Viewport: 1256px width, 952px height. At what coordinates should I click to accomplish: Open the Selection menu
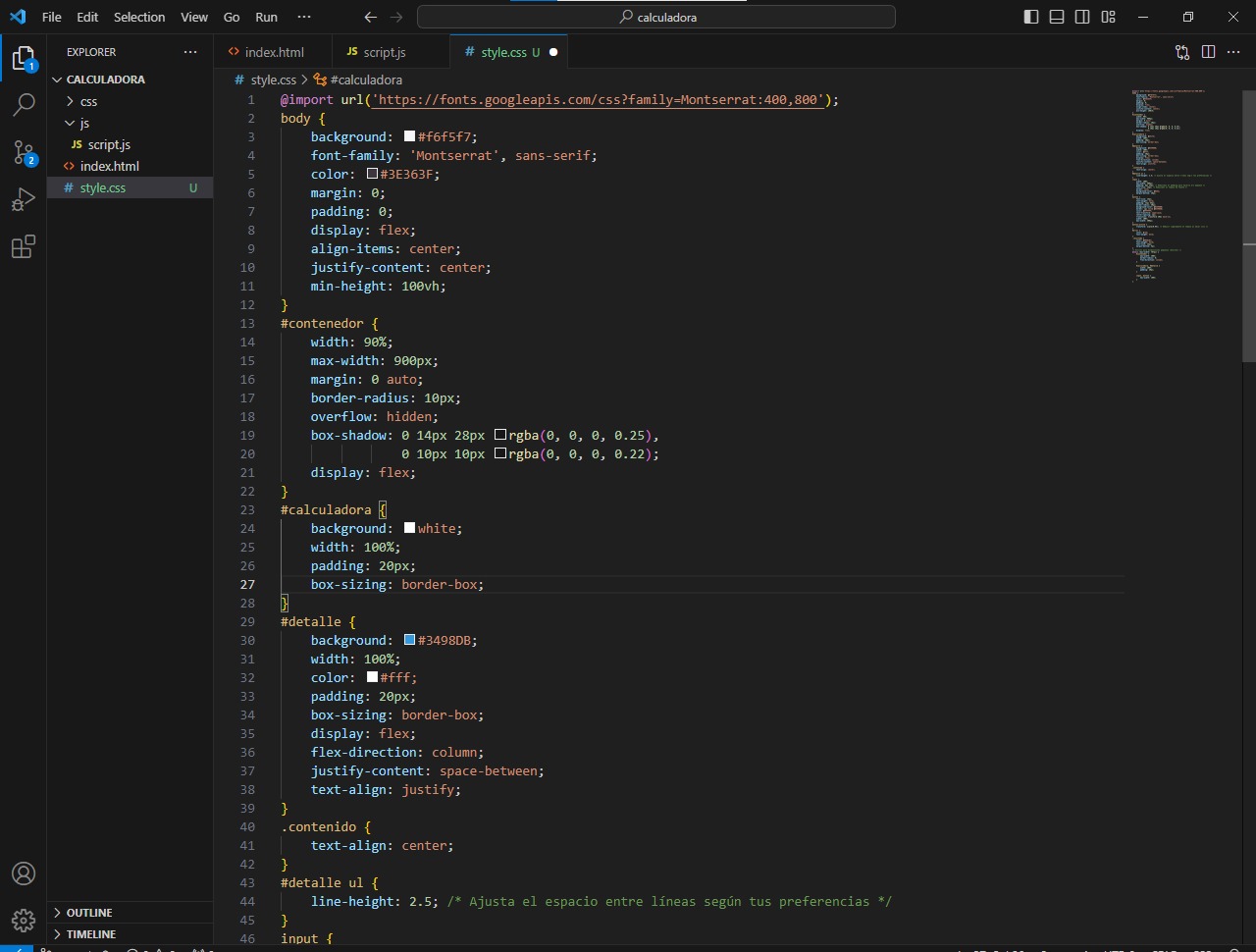click(139, 17)
